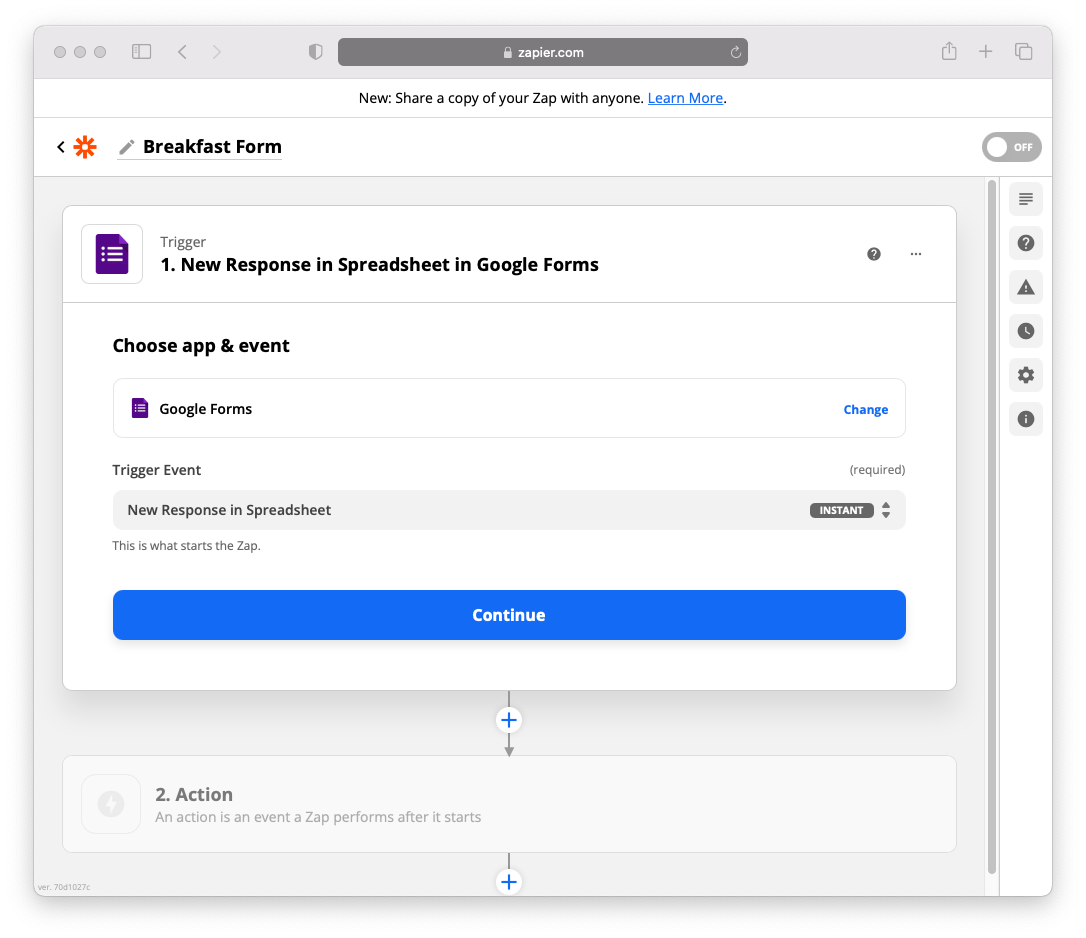Click the INSTANT badge
Screen dimensions: 1086x938
coord(842,511)
